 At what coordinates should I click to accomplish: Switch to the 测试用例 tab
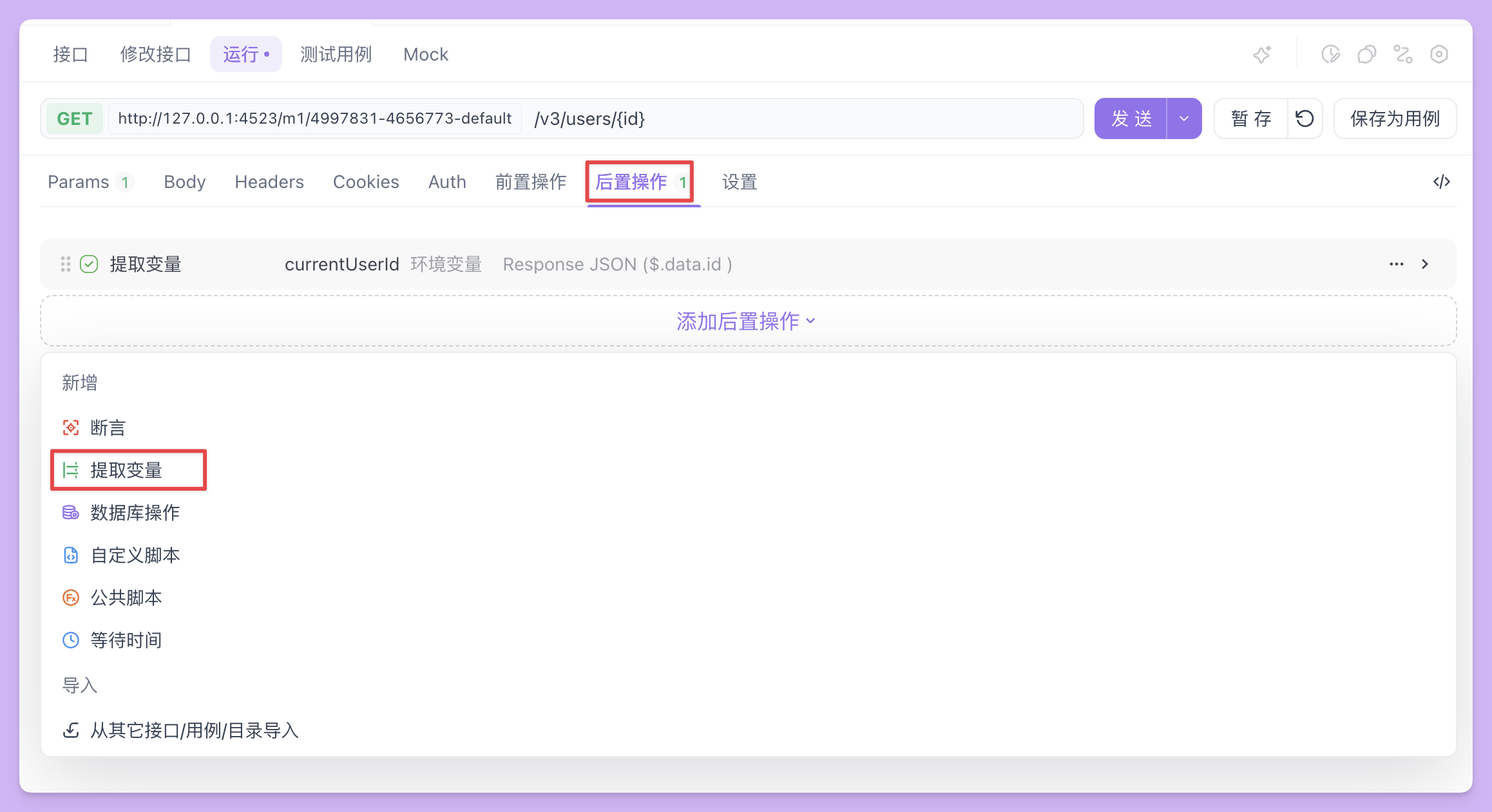[x=336, y=54]
